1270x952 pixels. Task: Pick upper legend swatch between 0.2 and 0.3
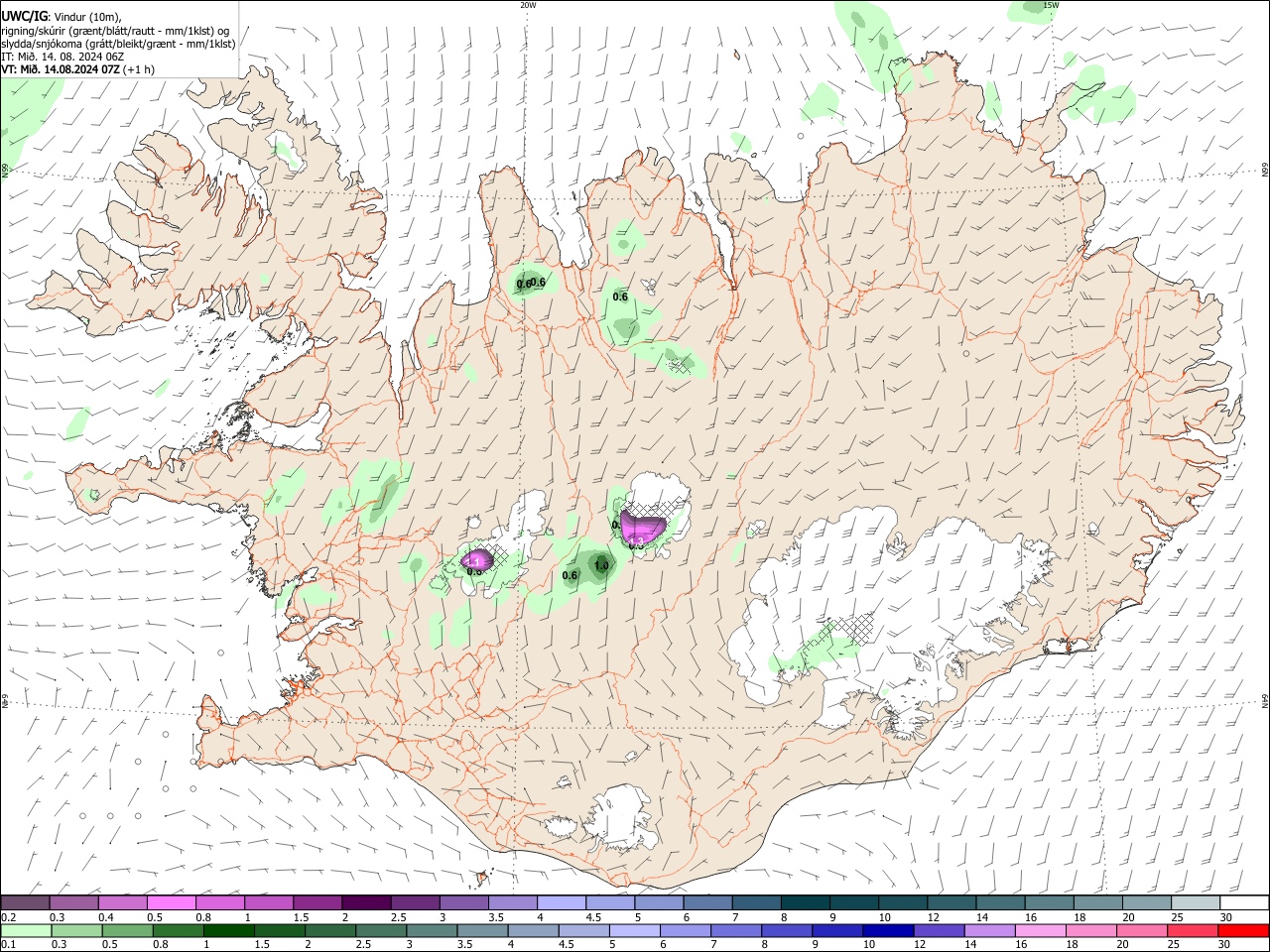point(26,902)
